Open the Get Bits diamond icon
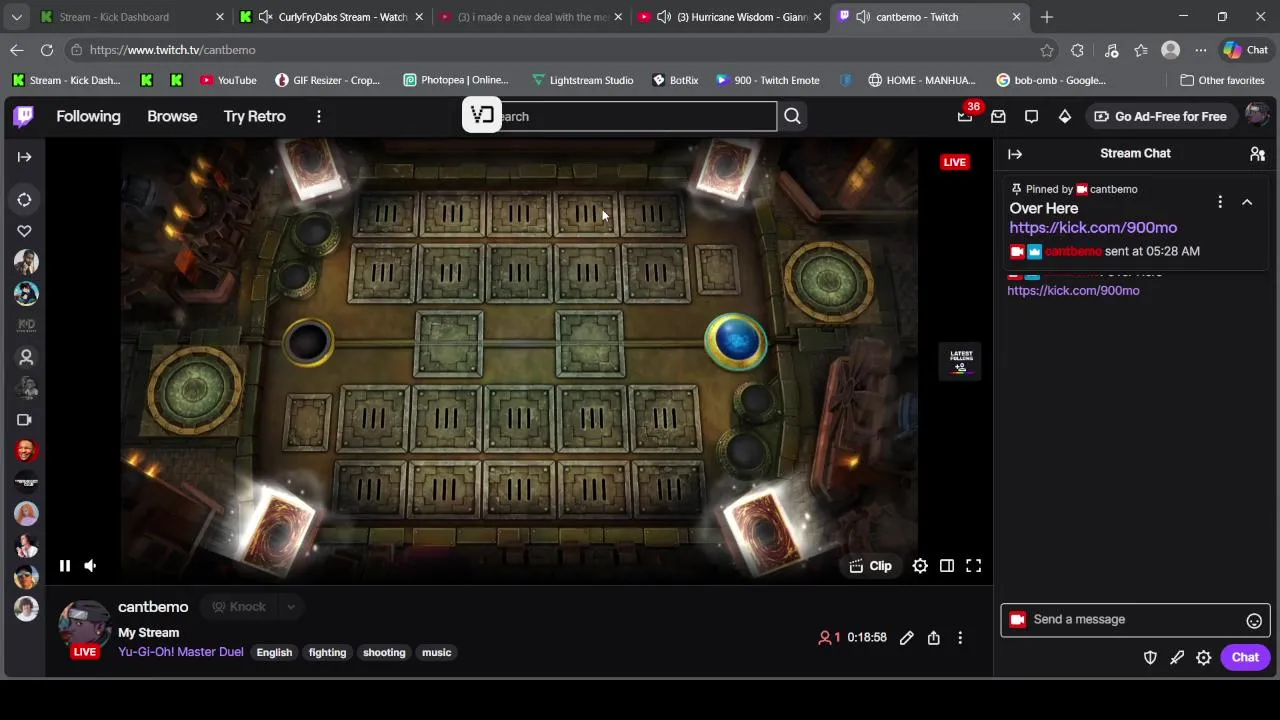 pos(1064,116)
